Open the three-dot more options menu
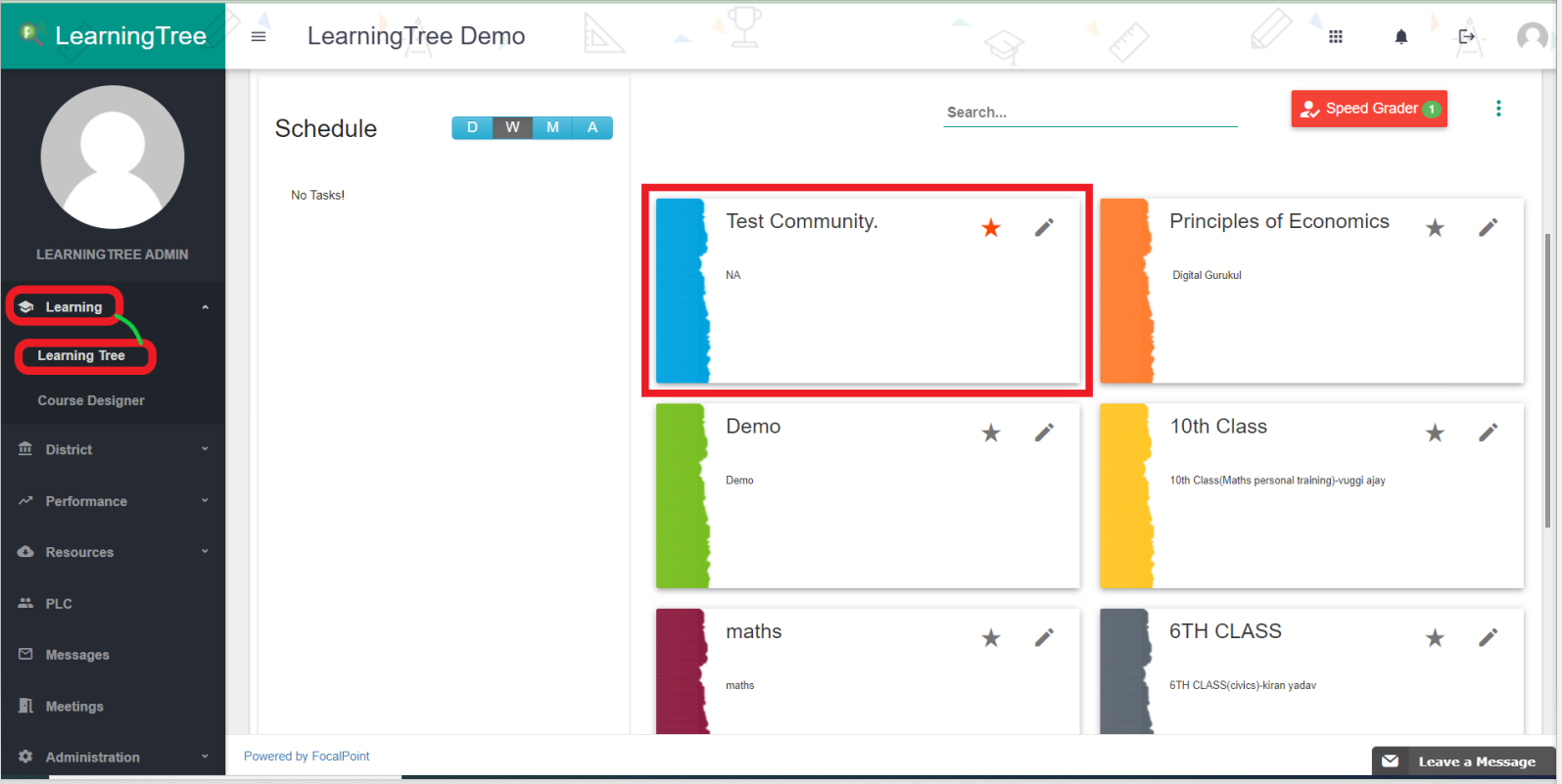This screenshot has width=1562, height=784. 1497,109
